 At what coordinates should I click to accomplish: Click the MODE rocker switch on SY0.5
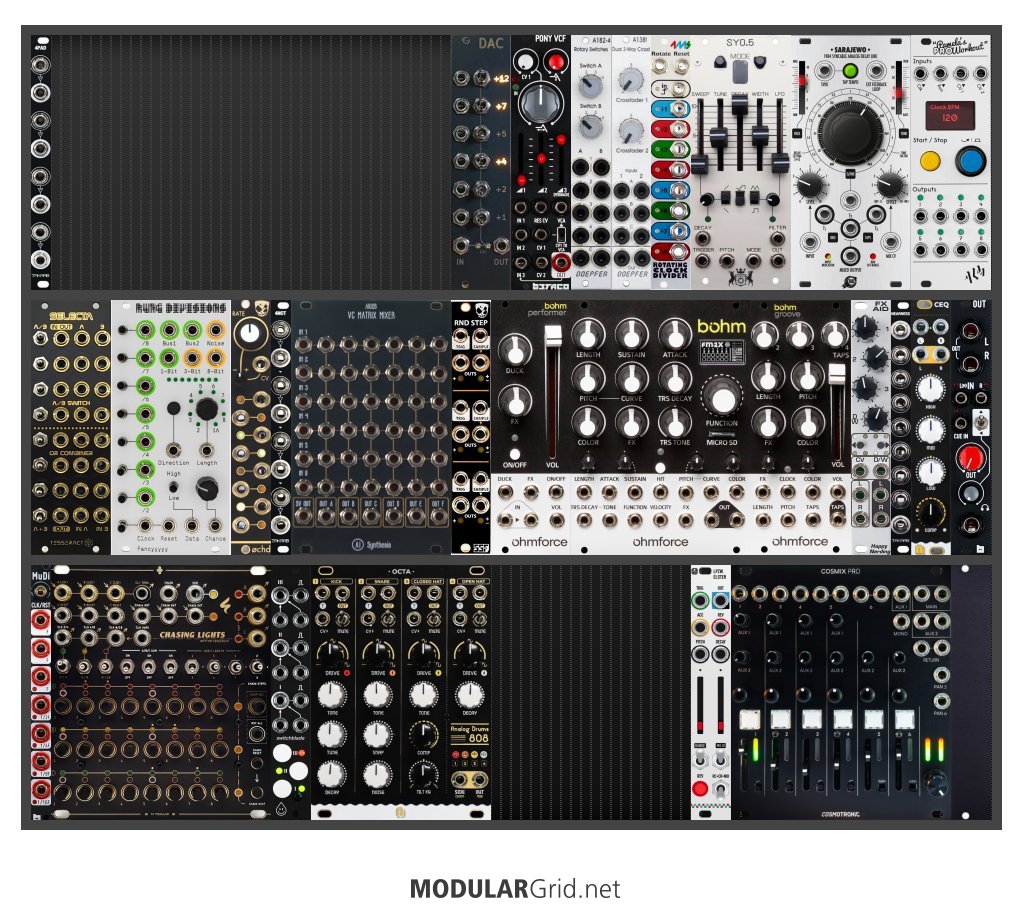coord(740,70)
